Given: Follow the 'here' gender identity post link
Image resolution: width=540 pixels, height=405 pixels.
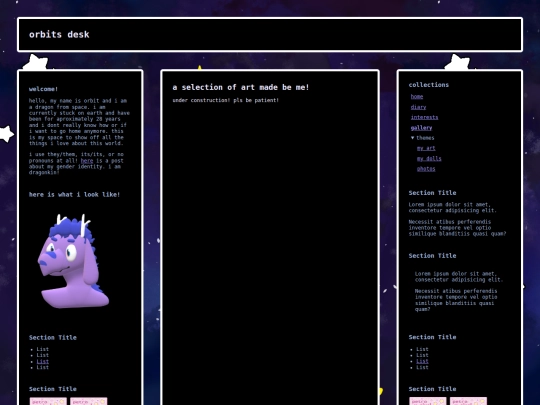Looking at the screenshot, I should (x=87, y=160).
